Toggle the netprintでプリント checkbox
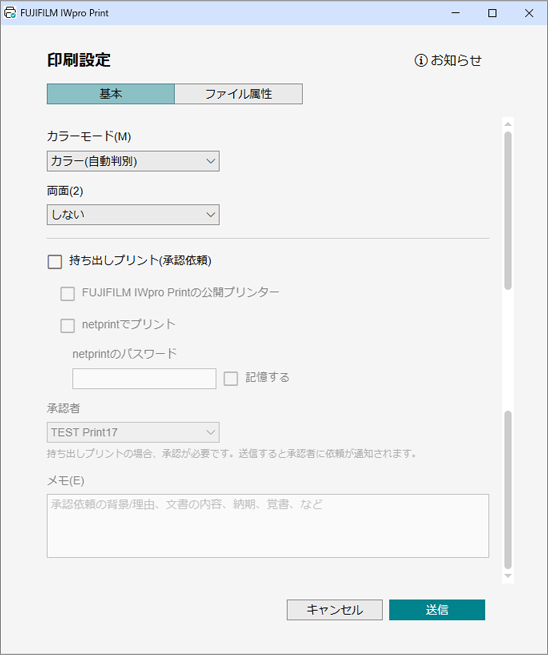Screen dimensions: 548x655 coord(68,325)
